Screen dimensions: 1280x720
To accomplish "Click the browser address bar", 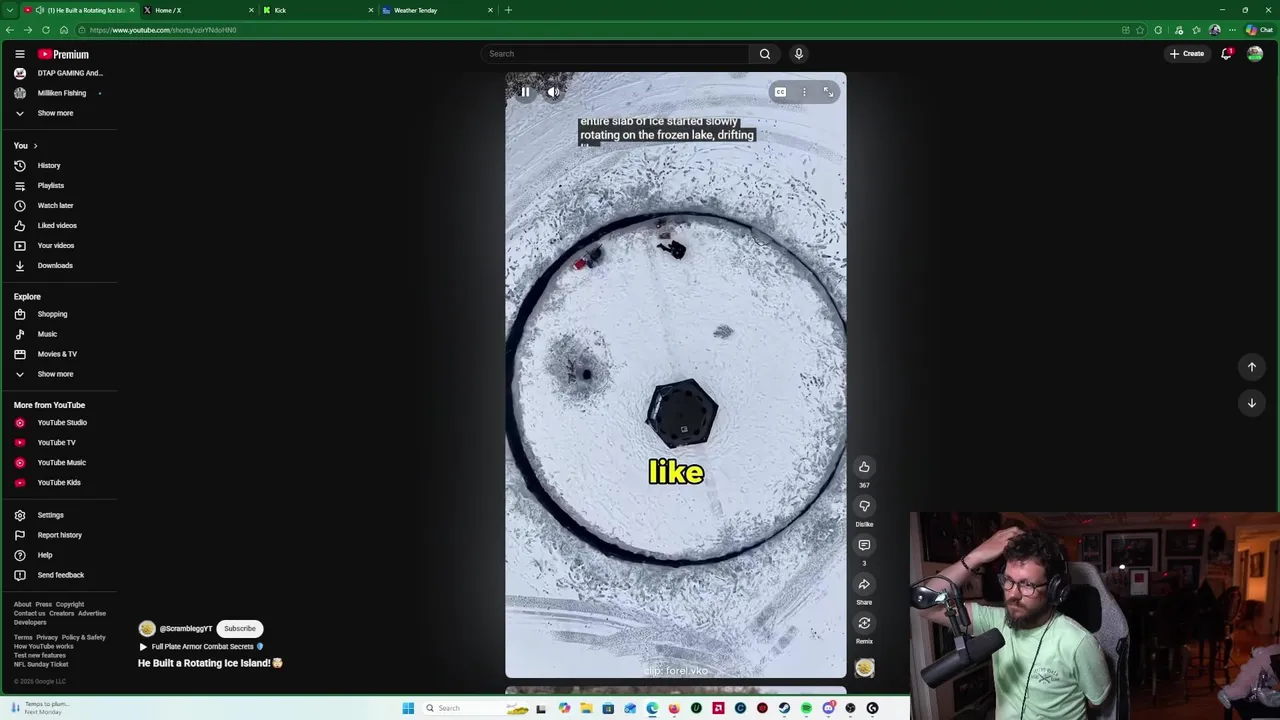I will (x=600, y=30).
